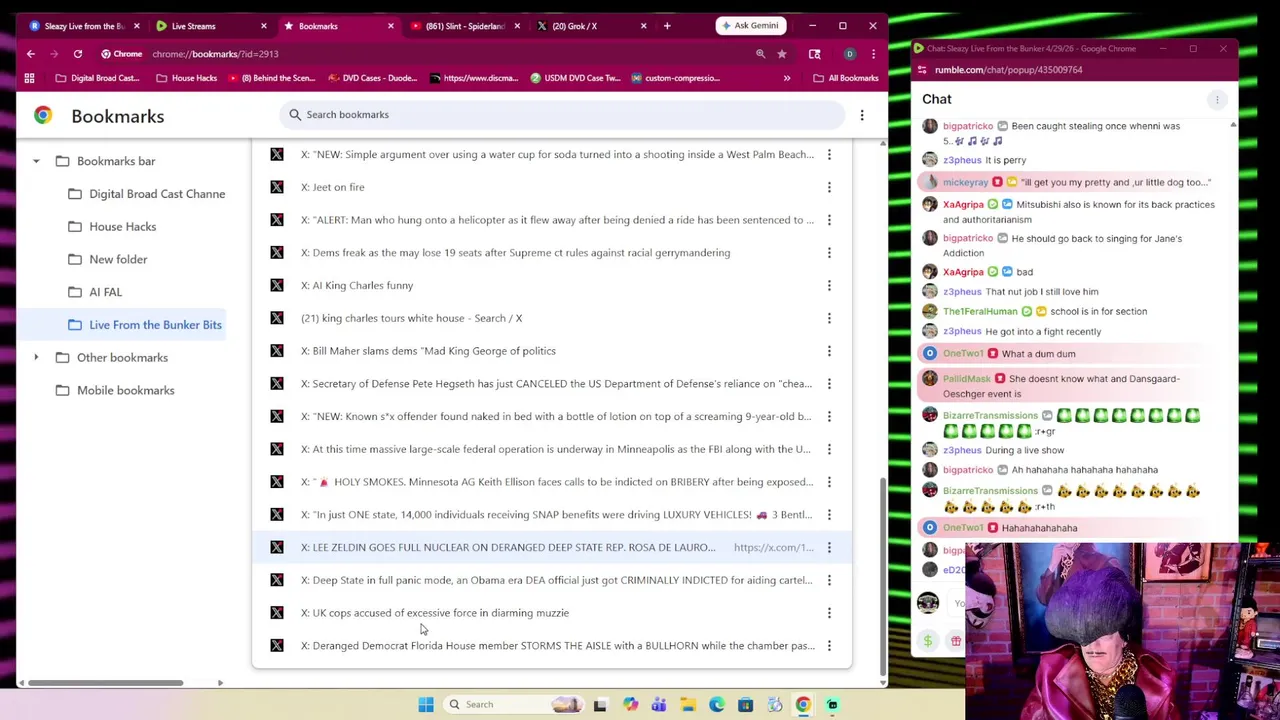Click the Live From the Bunker Bits folder icon
The width and height of the screenshot is (1280, 720).
coord(75,325)
